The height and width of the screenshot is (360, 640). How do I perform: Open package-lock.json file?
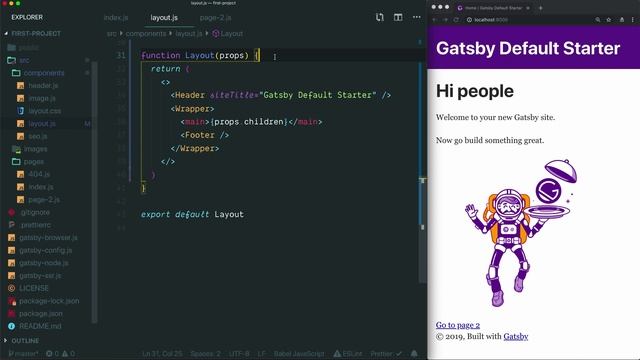click(x=49, y=301)
